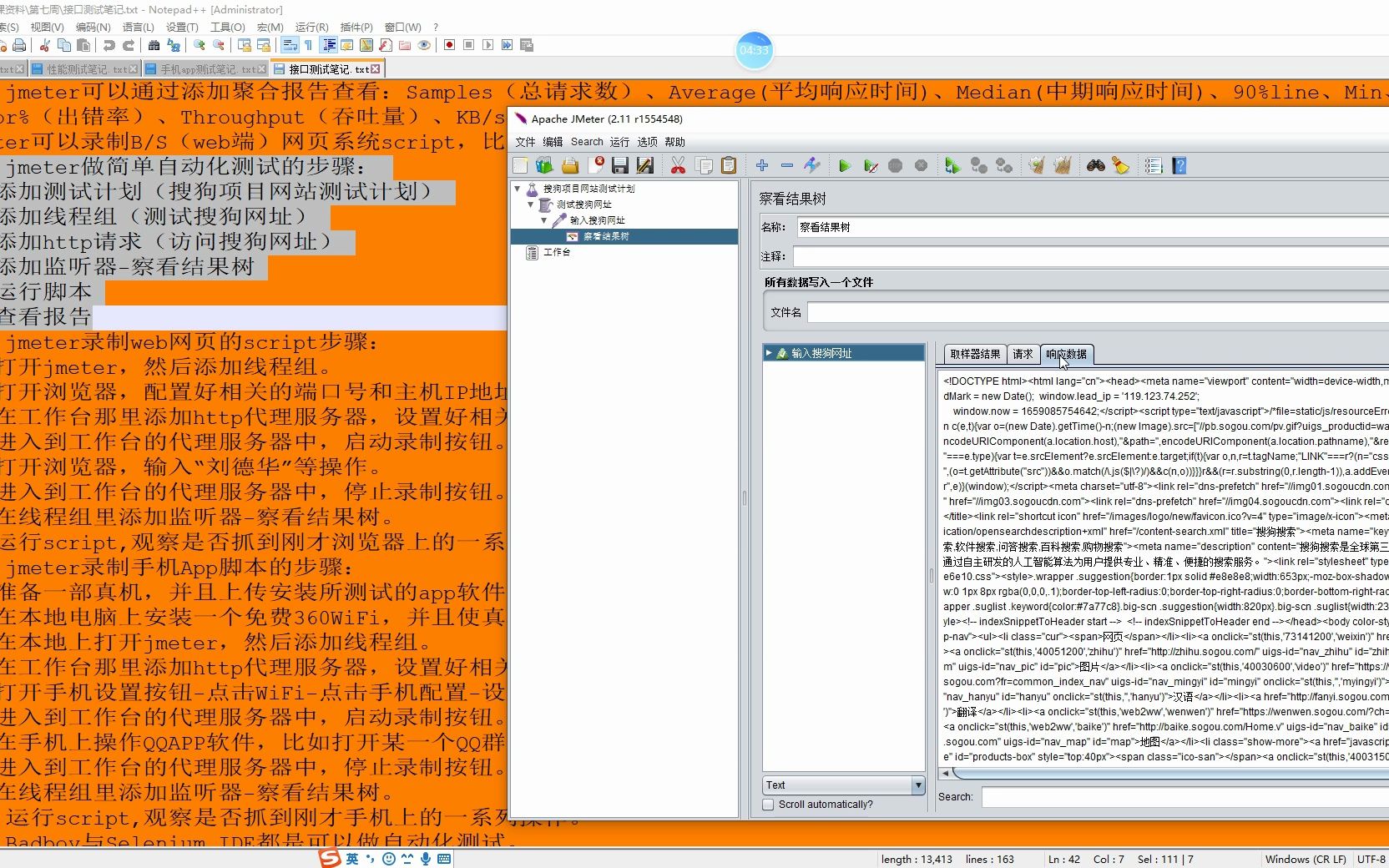This screenshot has height=868, width=1389.
Task: Switch to 响应数据 tab
Action: [1067, 354]
